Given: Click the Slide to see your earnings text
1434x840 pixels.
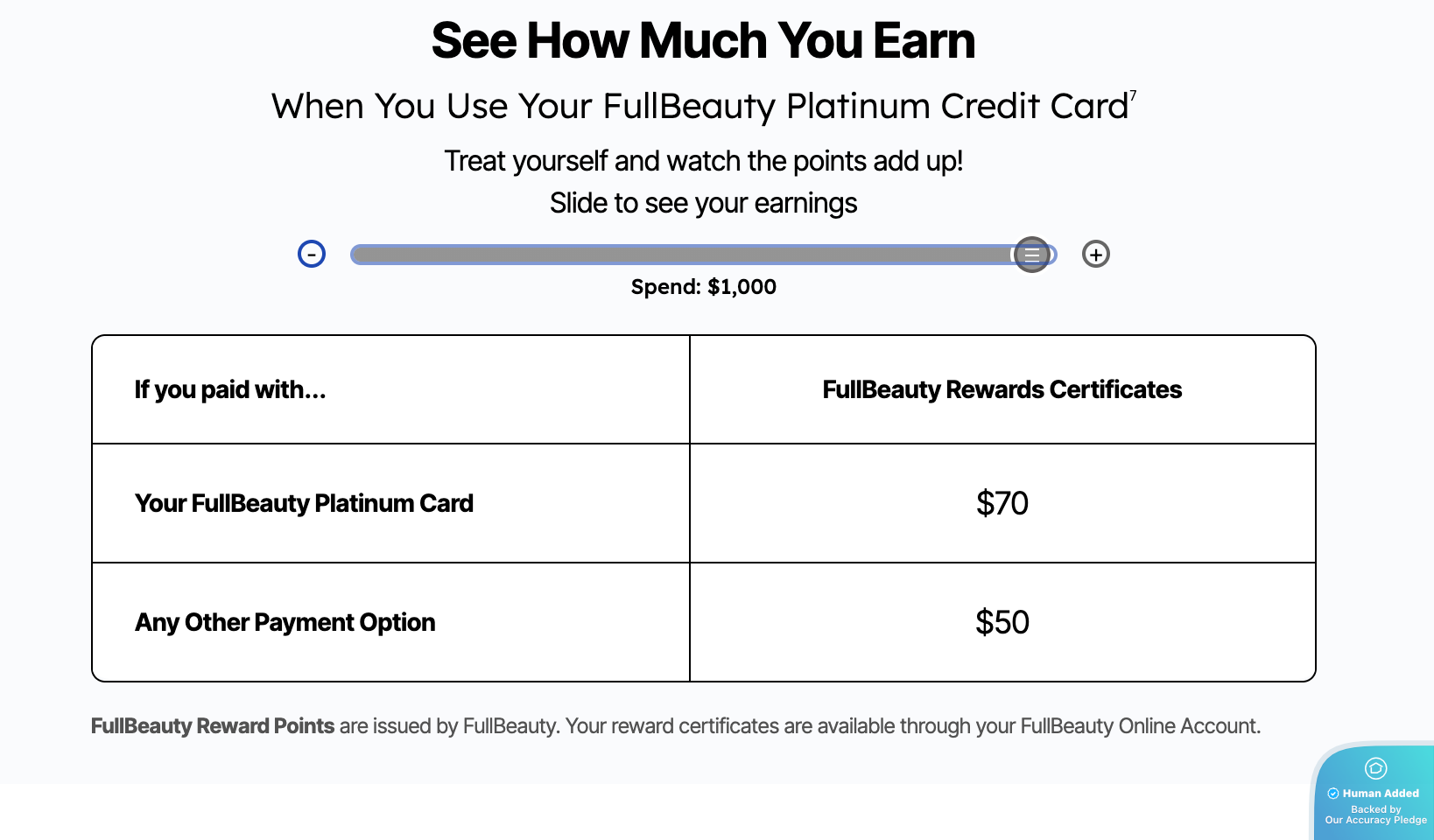Looking at the screenshot, I should [703, 203].
